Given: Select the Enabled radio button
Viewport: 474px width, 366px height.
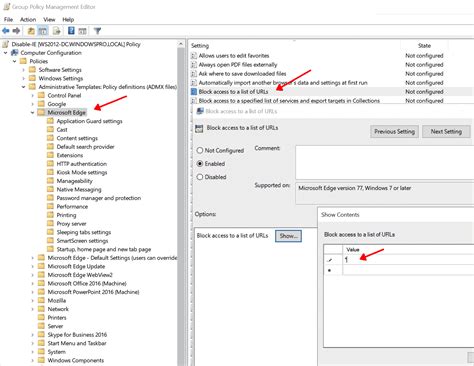Looking at the screenshot, I should [x=200, y=164].
